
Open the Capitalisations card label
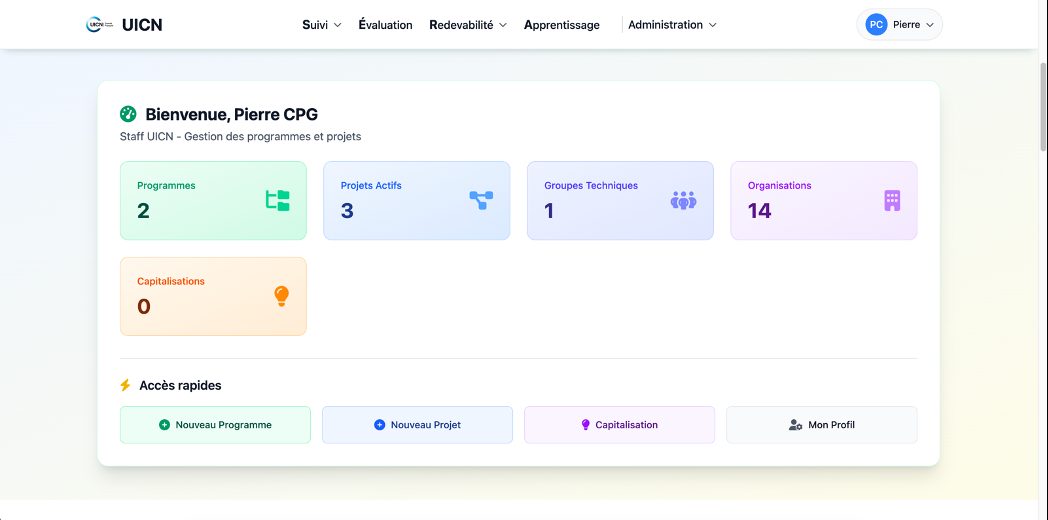point(171,281)
